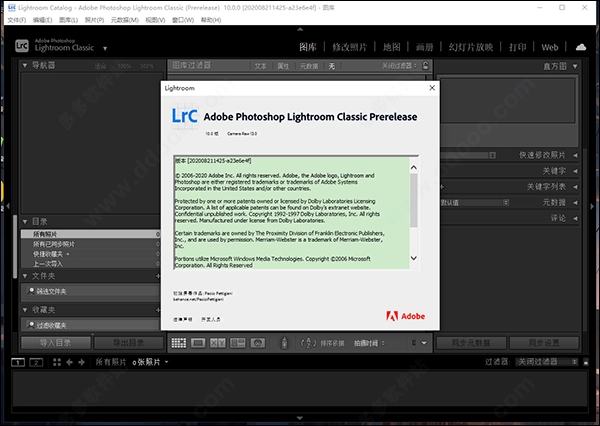
Task: Open survey view in the toolbar
Action: (x=237, y=343)
